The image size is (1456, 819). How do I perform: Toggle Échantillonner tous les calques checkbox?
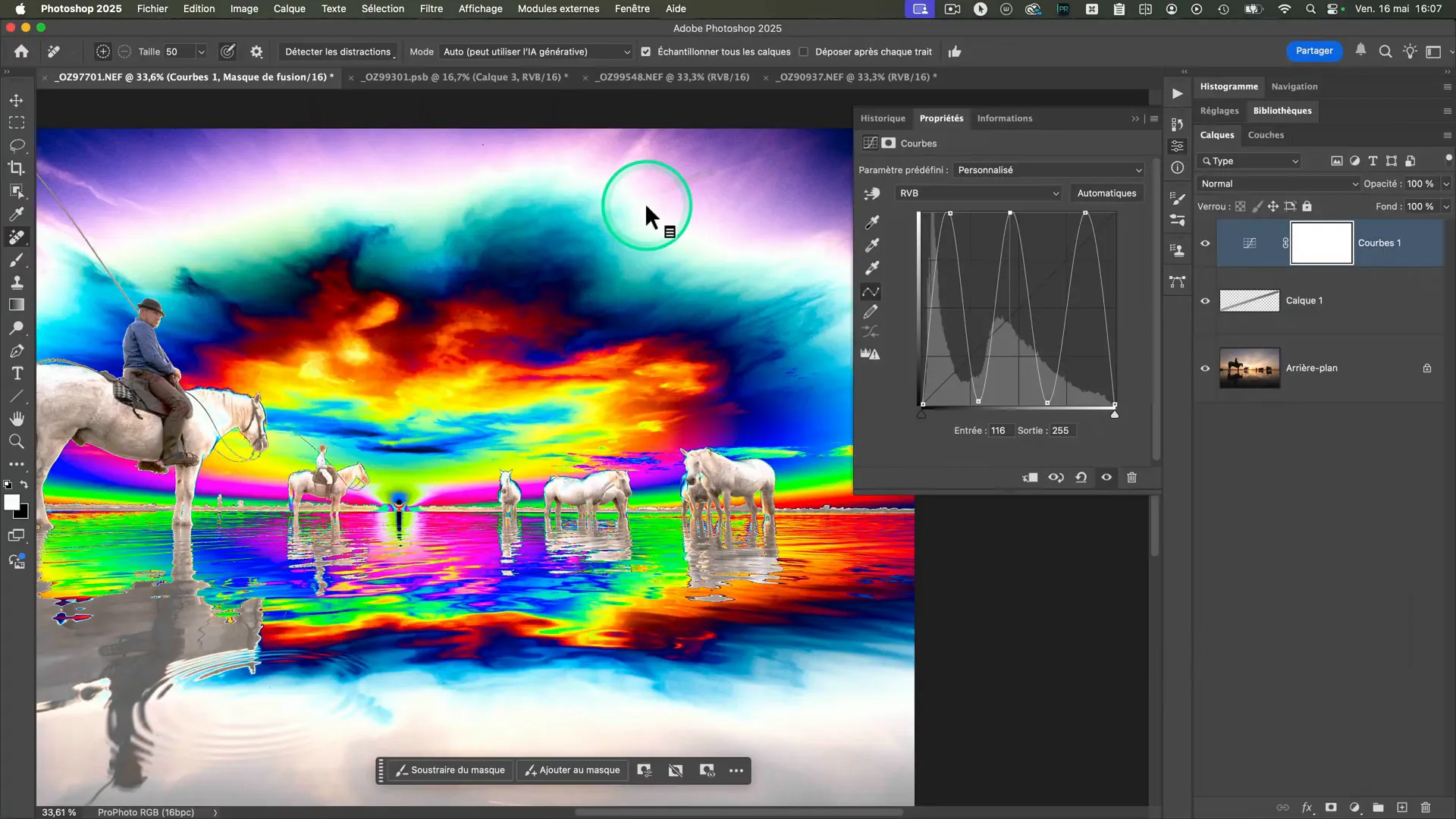646,52
